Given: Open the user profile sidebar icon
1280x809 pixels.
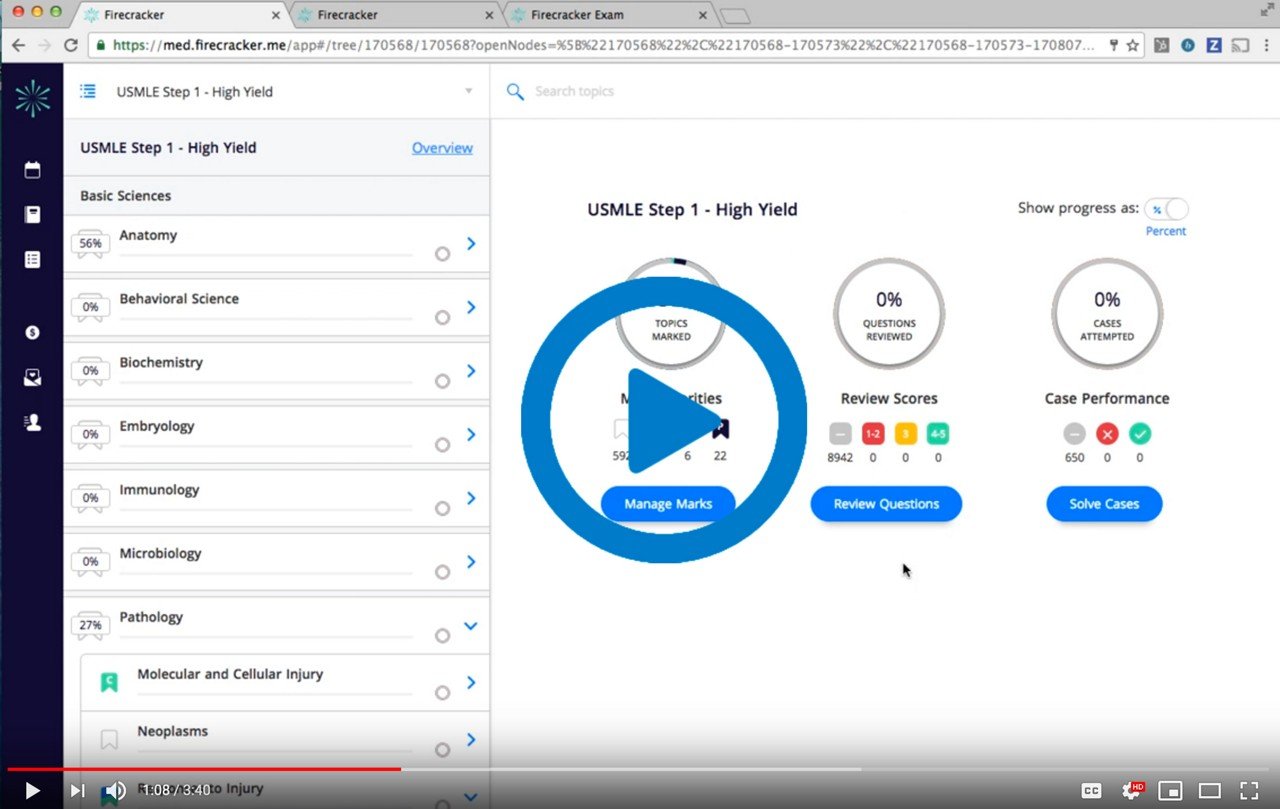Looking at the screenshot, I should (32, 422).
